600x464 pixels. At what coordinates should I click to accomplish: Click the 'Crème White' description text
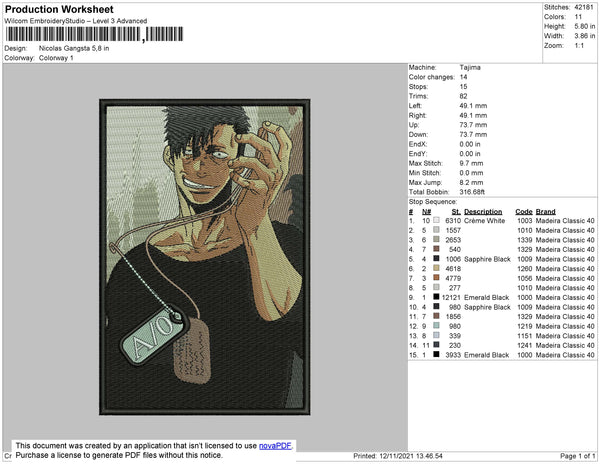point(484,221)
